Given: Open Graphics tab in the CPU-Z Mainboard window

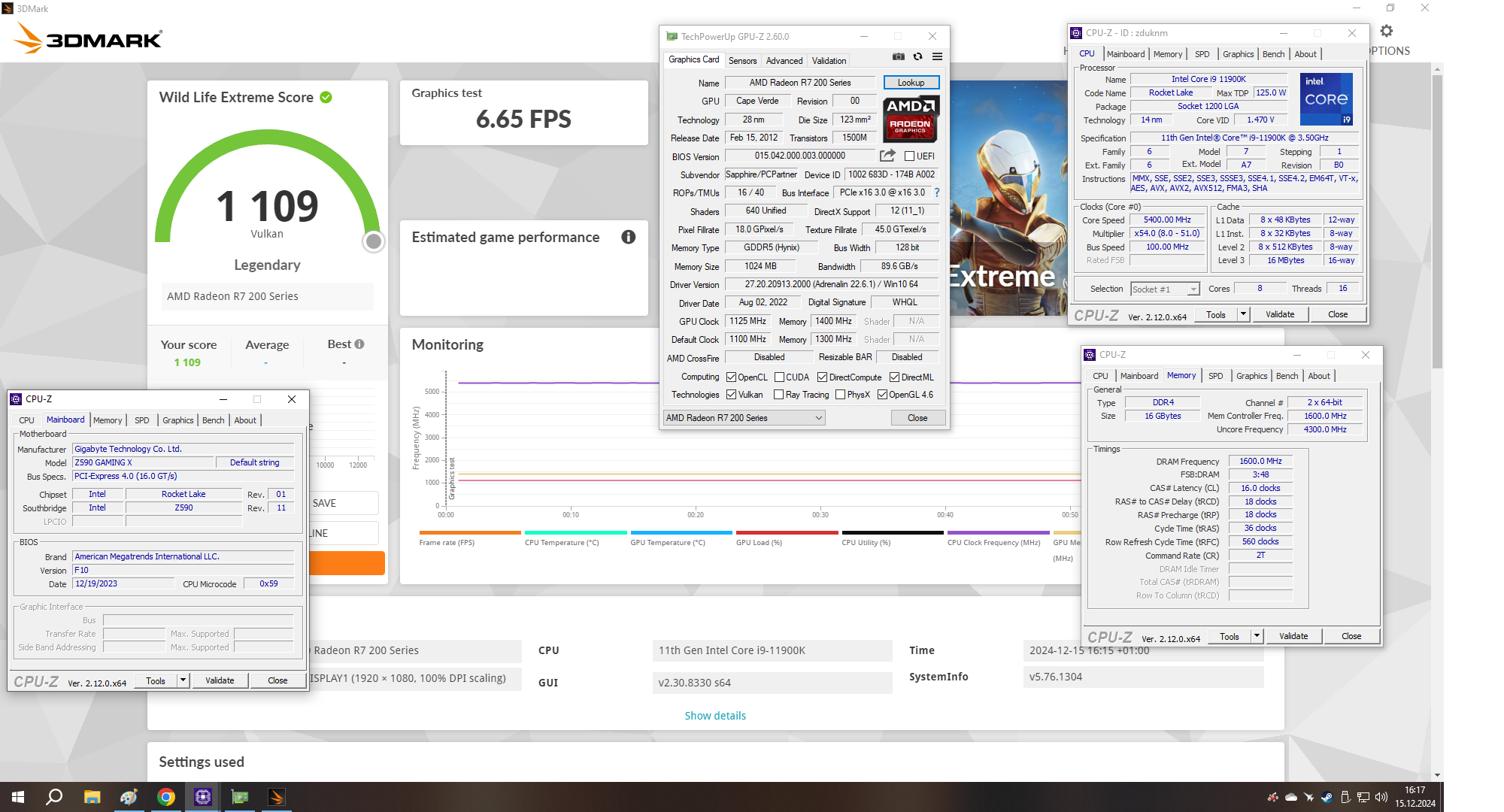Looking at the screenshot, I should click(178, 420).
